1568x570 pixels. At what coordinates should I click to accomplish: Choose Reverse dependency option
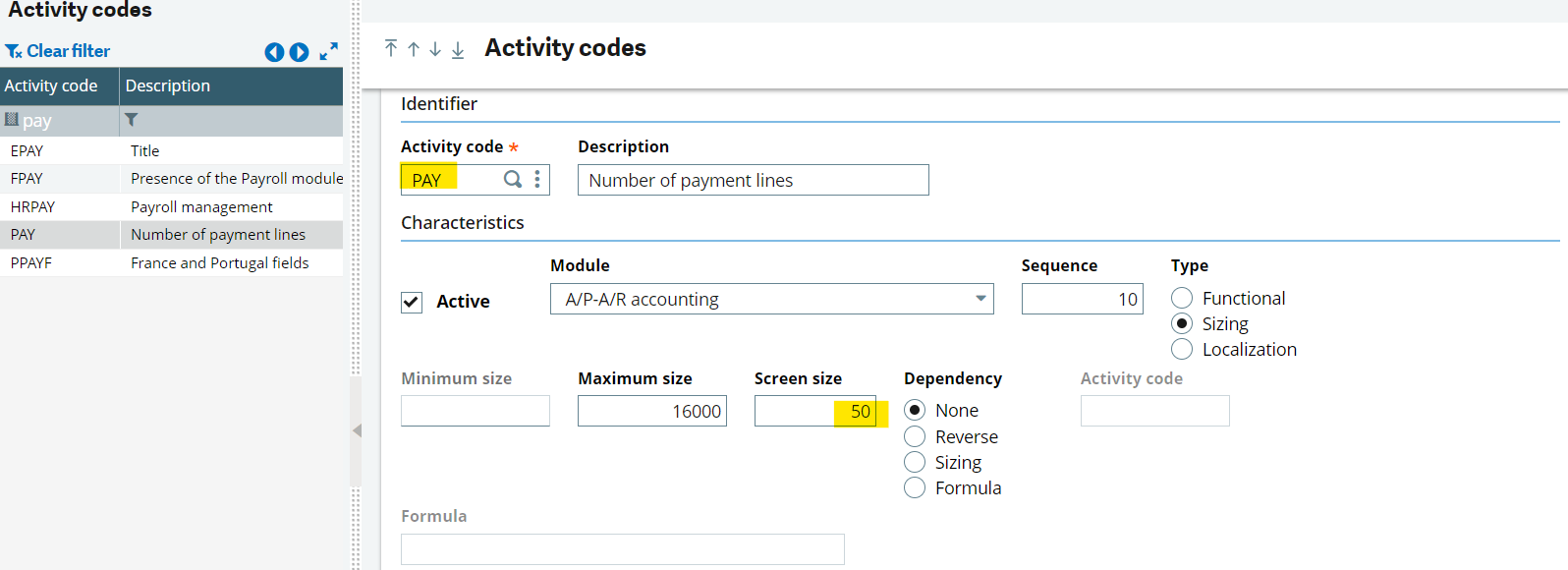915,436
